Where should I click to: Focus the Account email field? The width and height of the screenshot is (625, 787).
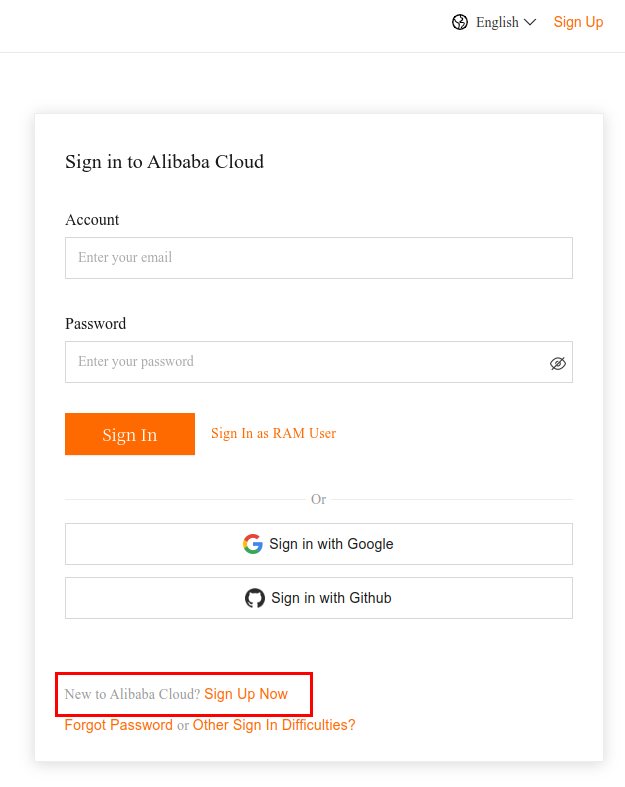(319, 258)
